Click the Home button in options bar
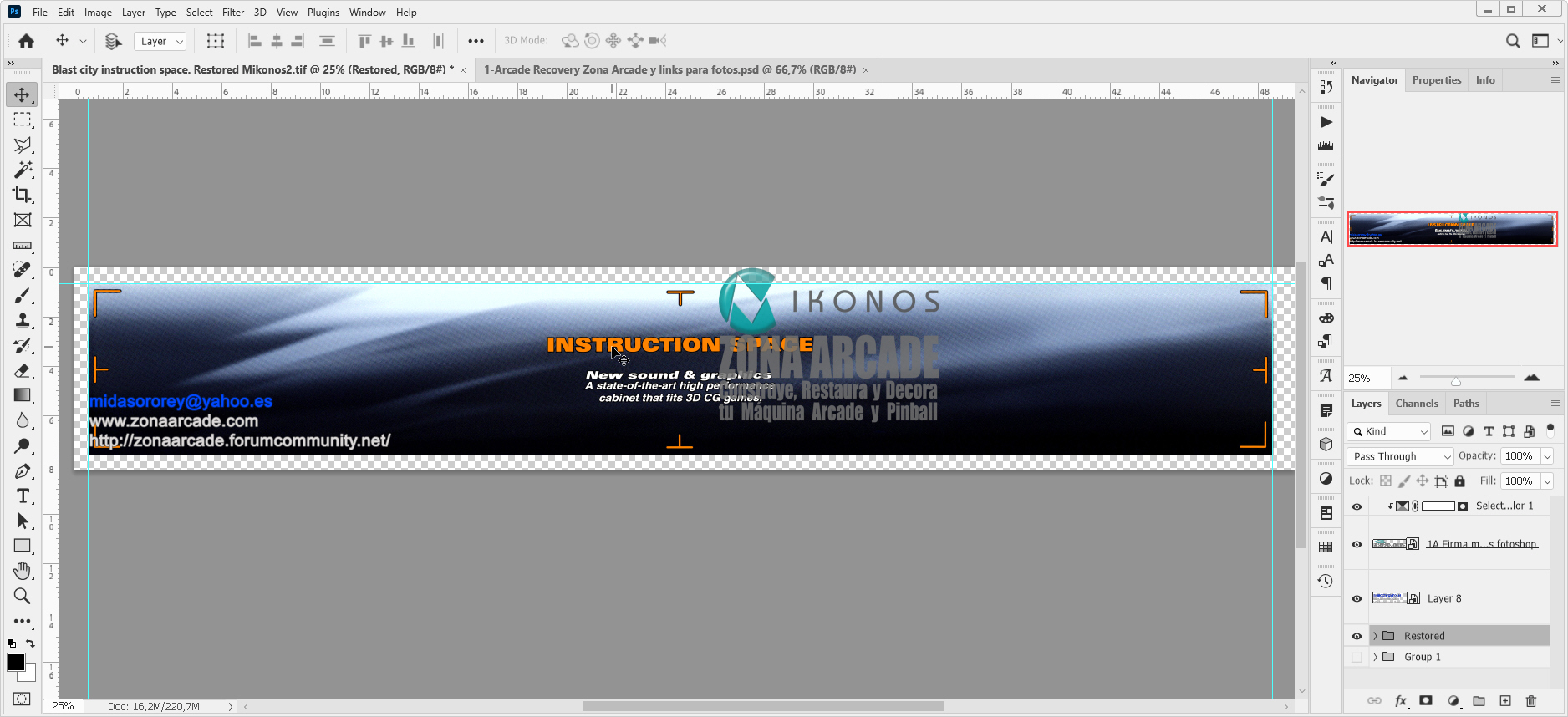 click(x=27, y=41)
